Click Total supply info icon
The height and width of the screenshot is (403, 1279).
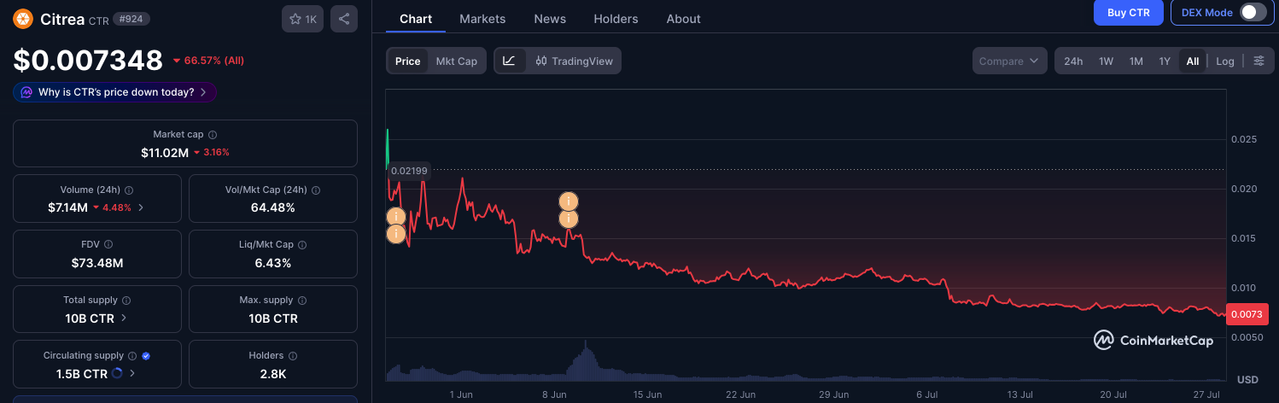(x=126, y=300)
